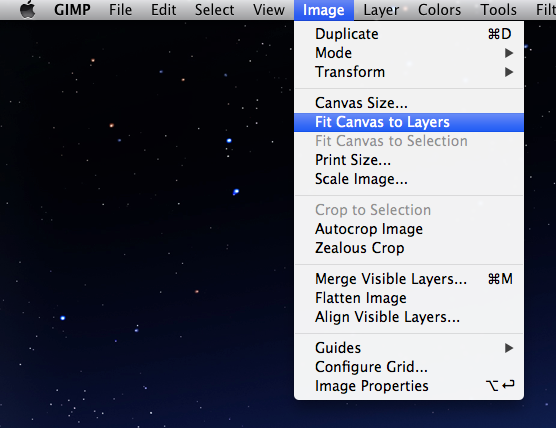
Task: Expand the Transform submenu arrow
Action: (509, 72)
